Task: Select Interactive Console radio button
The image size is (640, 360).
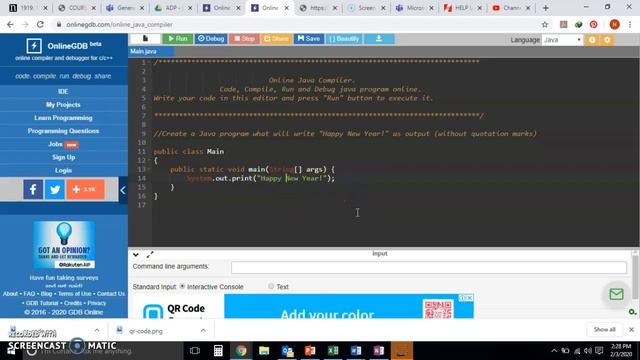Action: click(x=182, y=287)
